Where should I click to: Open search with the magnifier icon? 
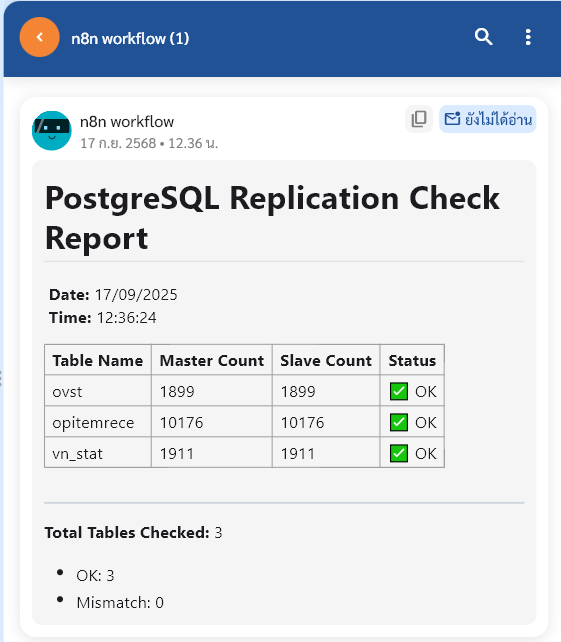(483, 37)
